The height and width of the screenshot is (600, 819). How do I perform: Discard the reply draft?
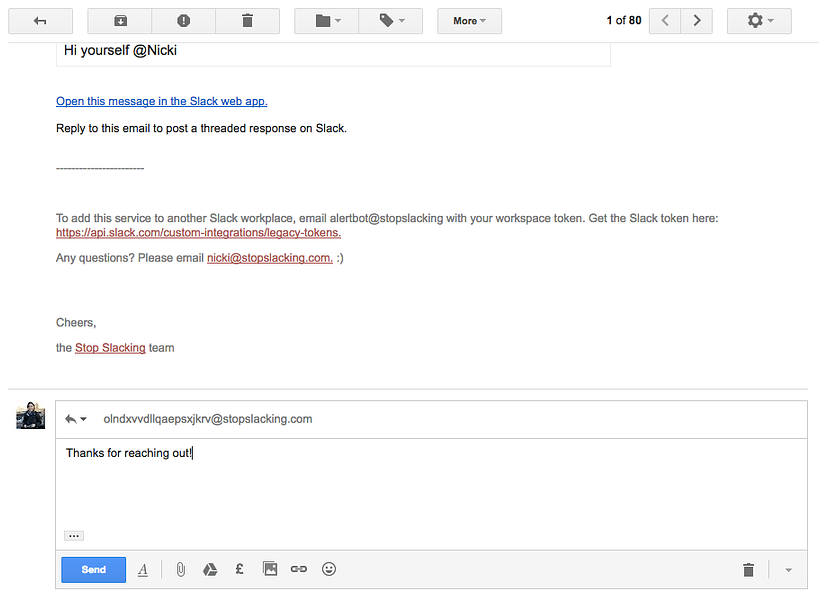click(x=748, y=570)
